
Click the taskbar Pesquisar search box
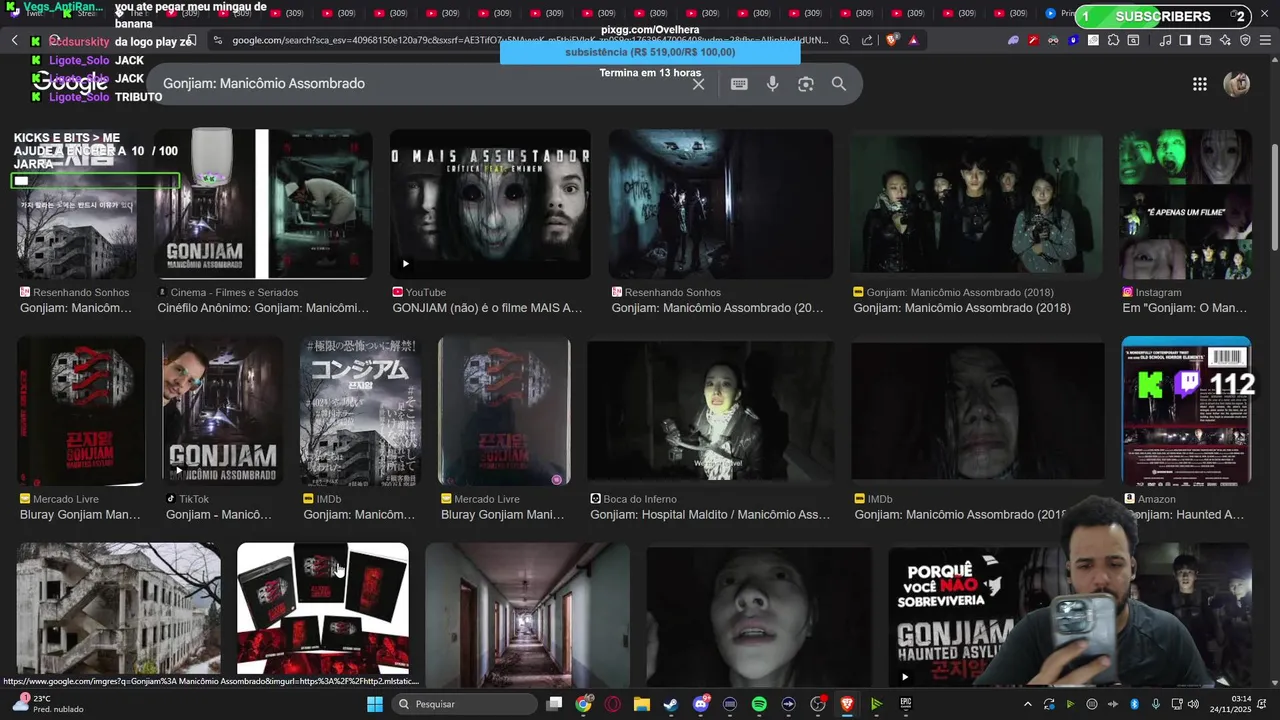(x=463, y=704)
